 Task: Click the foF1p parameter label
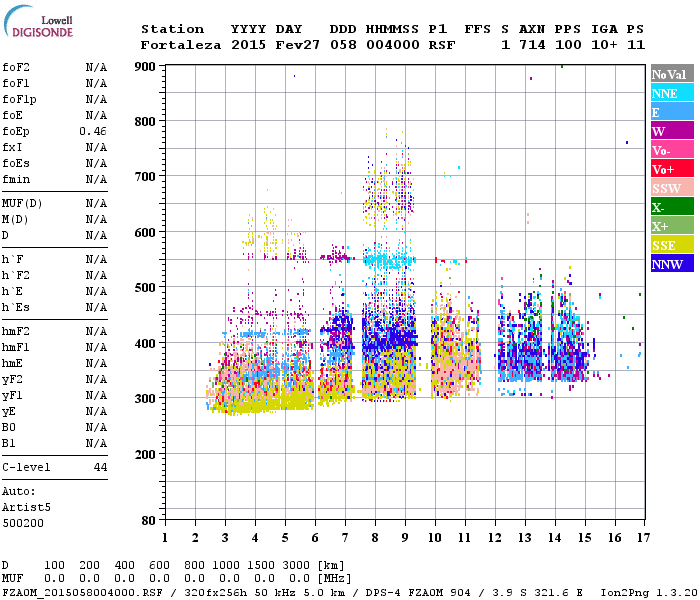pos(19,100)
